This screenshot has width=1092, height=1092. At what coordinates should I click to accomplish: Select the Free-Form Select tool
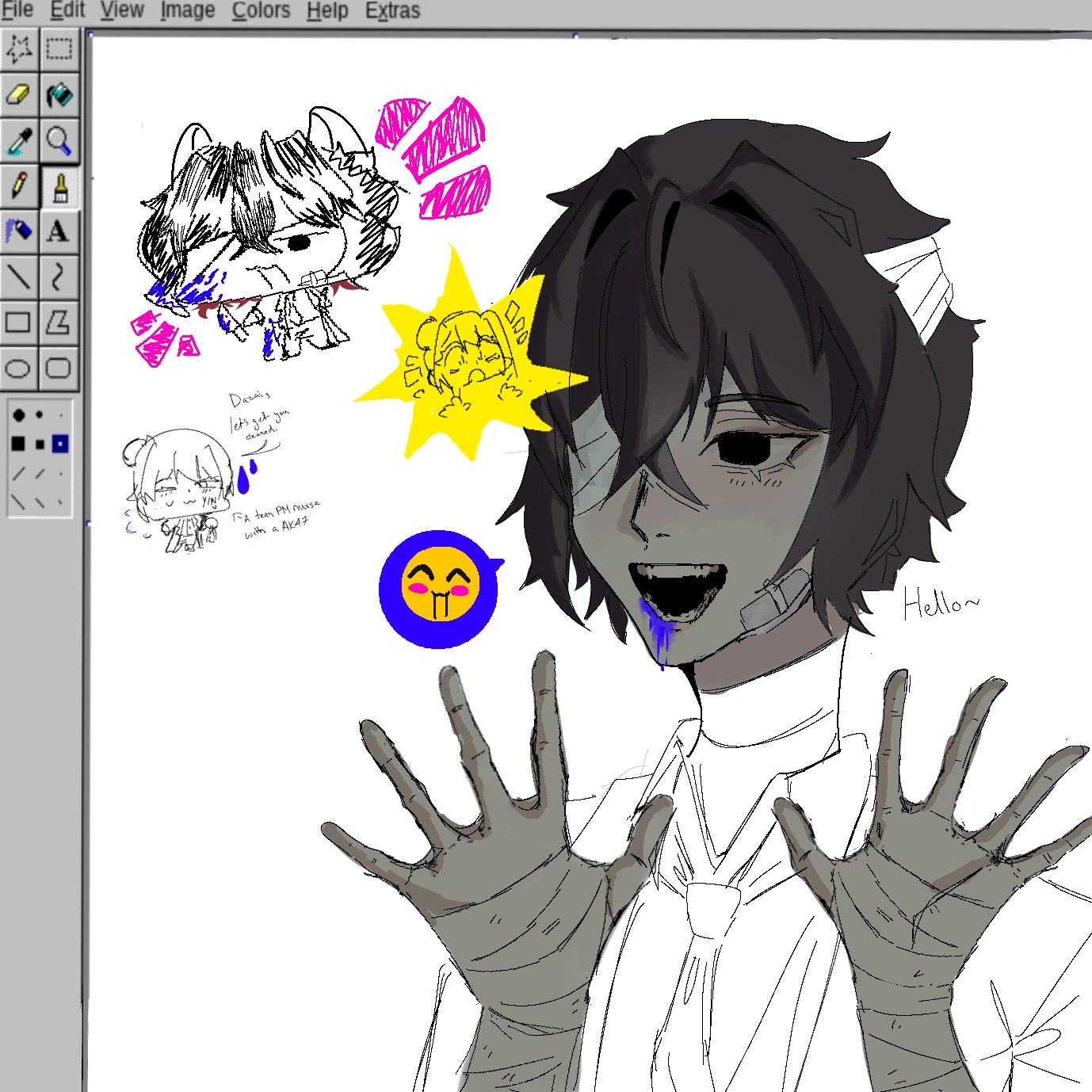[20, 48]
